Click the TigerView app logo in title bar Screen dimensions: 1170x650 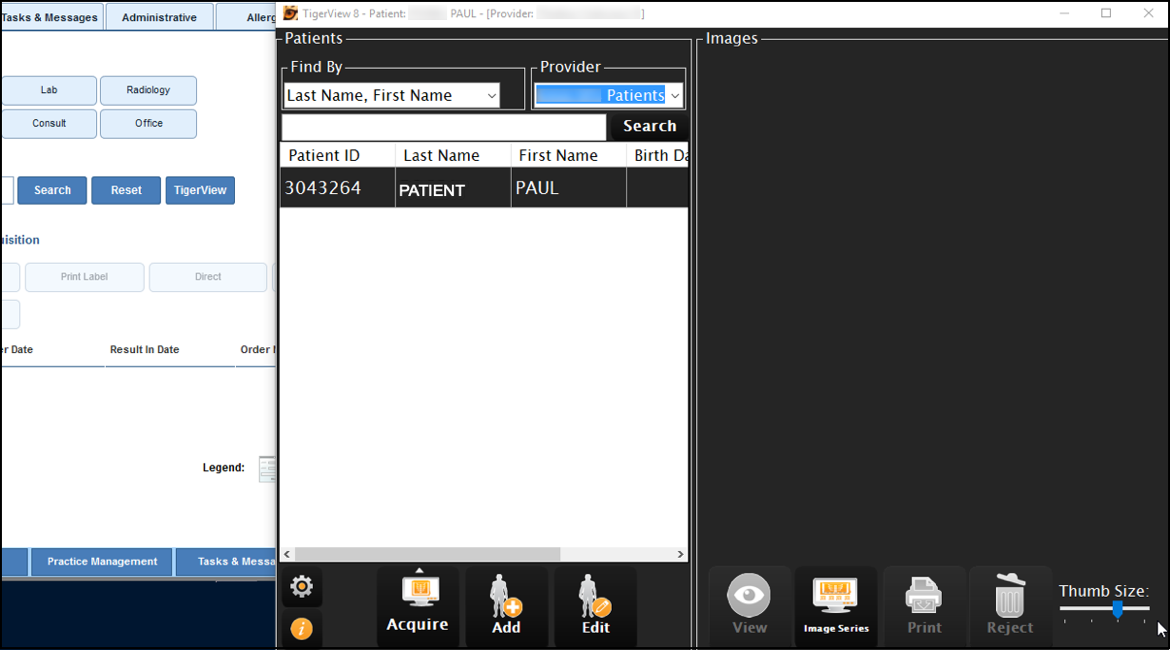(x=290, y=13)
